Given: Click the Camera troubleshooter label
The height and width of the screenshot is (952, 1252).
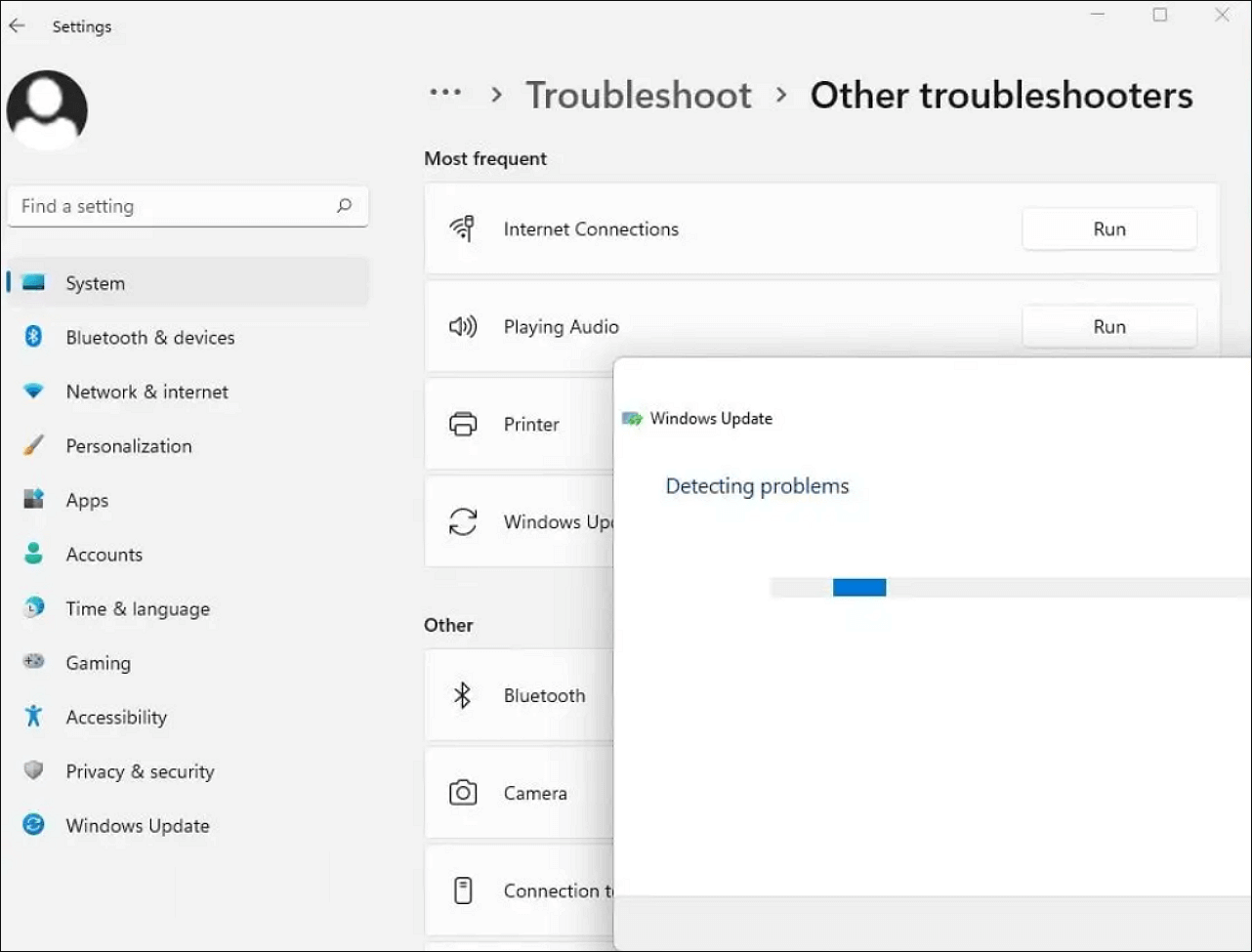Looking at the screenshot, I should (535, 793).
